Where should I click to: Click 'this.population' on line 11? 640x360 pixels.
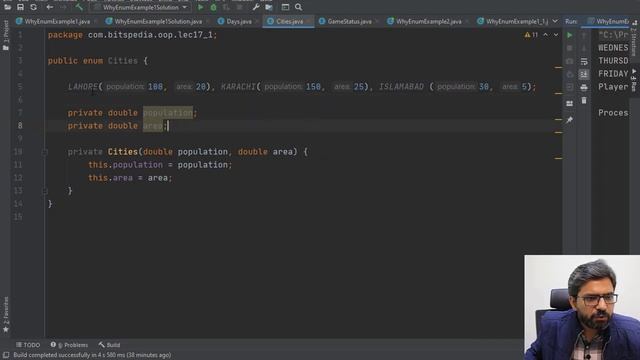pos(125,165)
